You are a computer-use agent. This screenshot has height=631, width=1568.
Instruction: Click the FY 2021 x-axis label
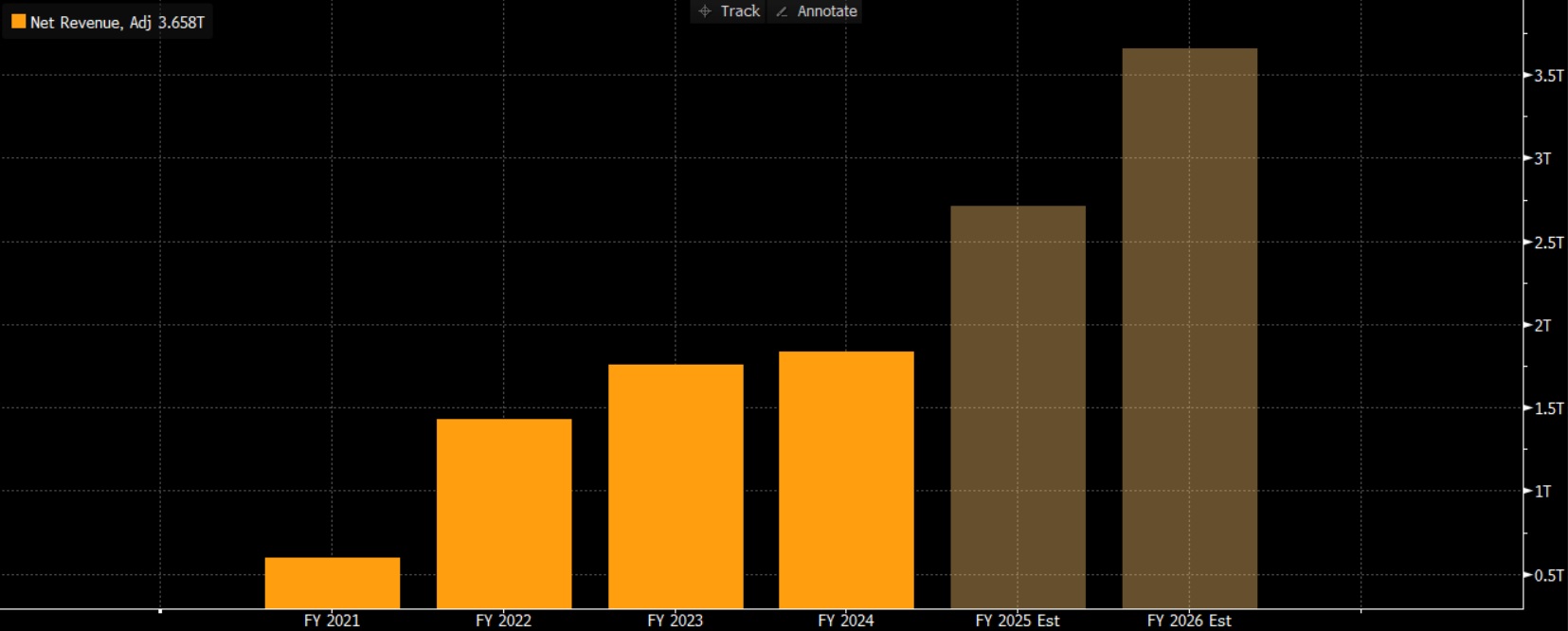tap(332, 621)
